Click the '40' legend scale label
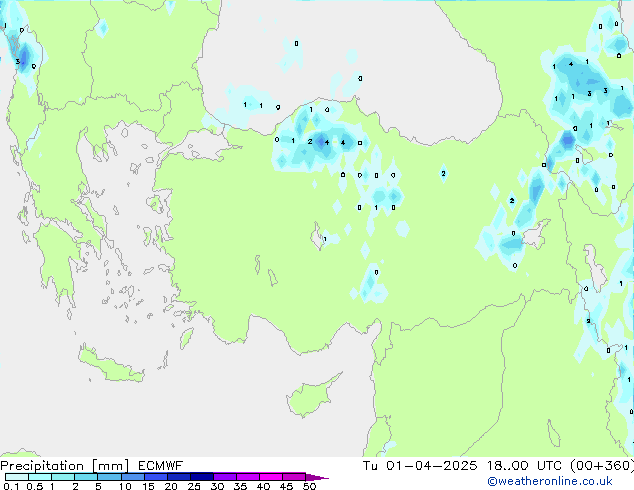This screenshot has width=634, height=490. pos(263,486)
